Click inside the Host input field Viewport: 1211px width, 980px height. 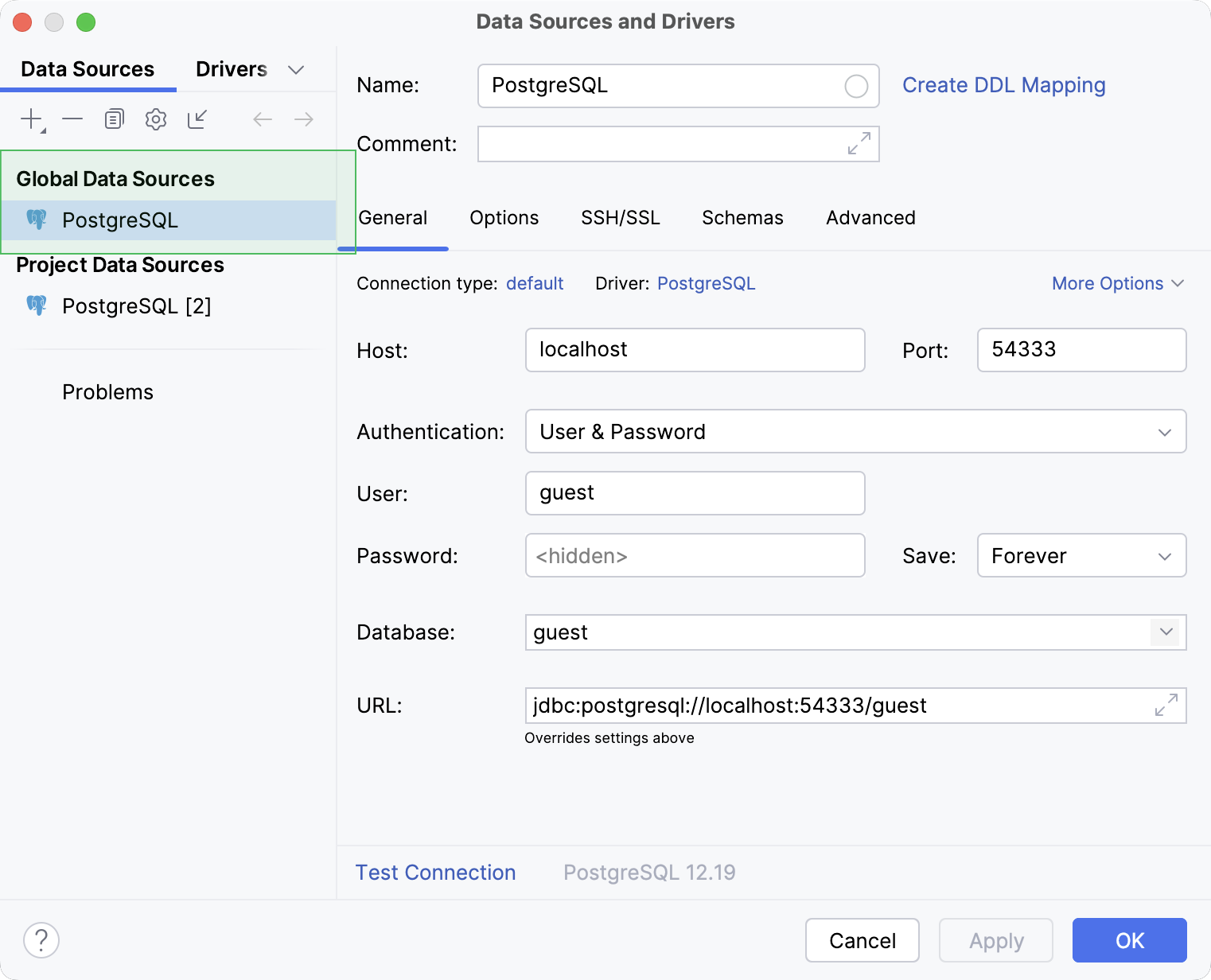[694, 350]
